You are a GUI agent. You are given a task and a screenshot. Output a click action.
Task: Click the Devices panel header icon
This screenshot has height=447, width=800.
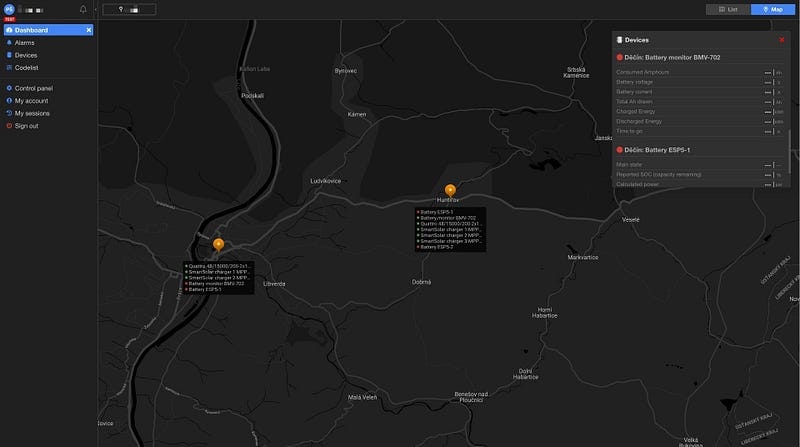tap(619, 40)
